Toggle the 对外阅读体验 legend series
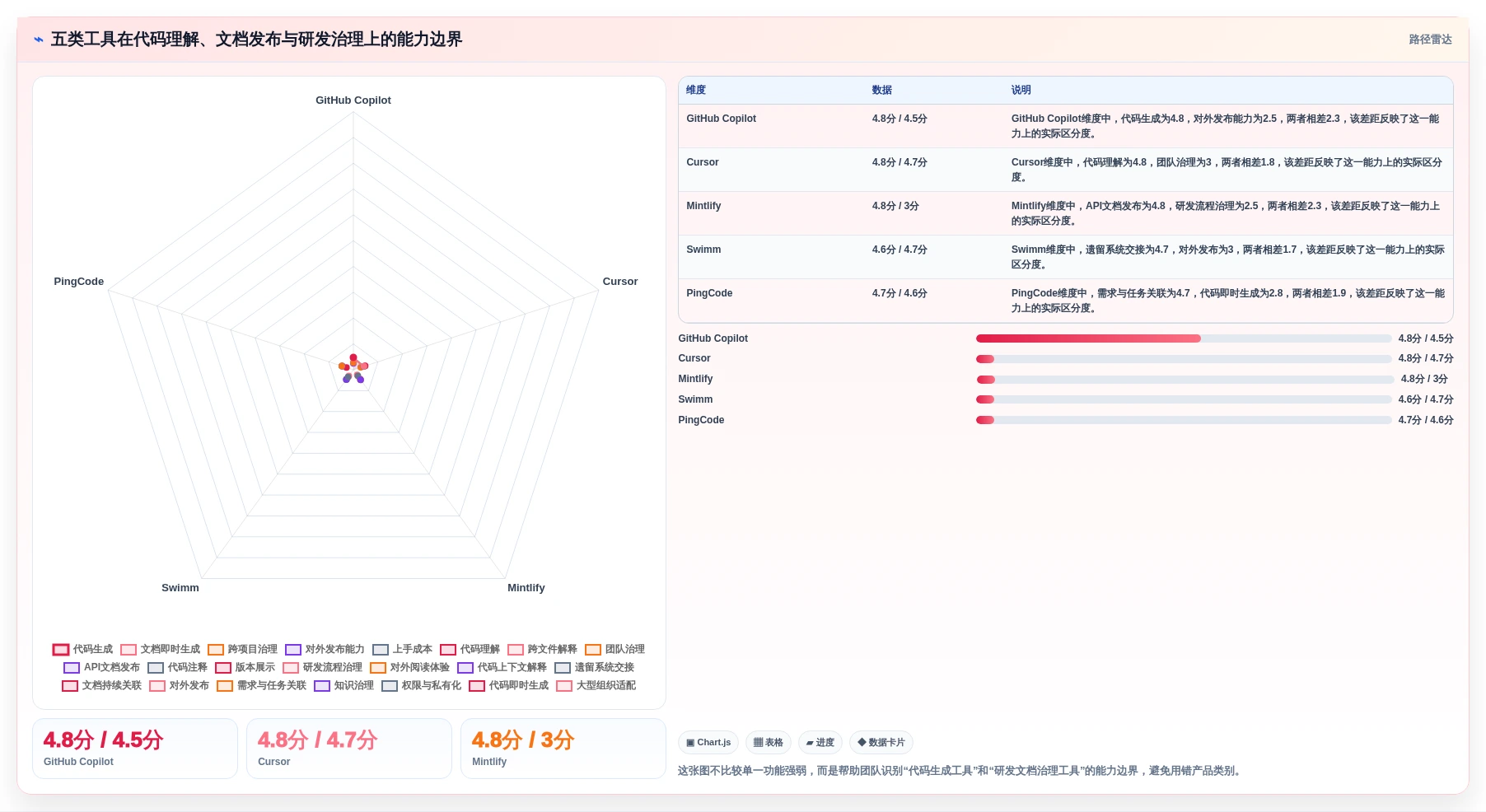 coord(409,667)
